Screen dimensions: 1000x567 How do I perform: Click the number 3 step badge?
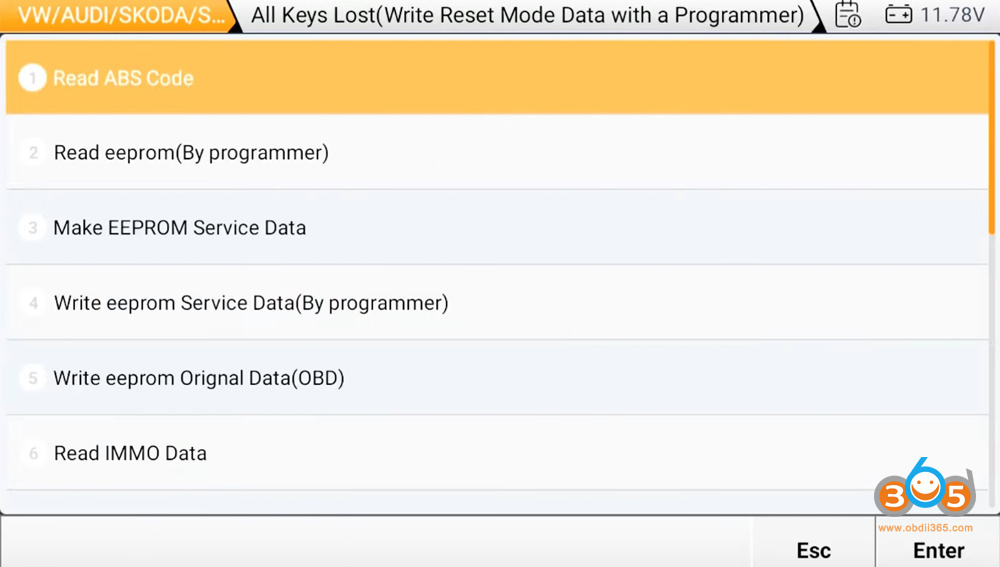33,228
